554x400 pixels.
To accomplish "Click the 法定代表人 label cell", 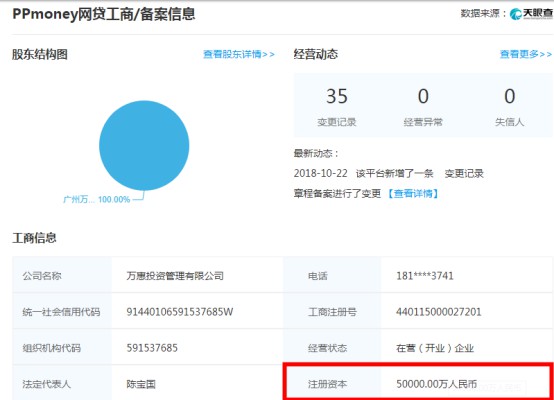I will 62,383.
